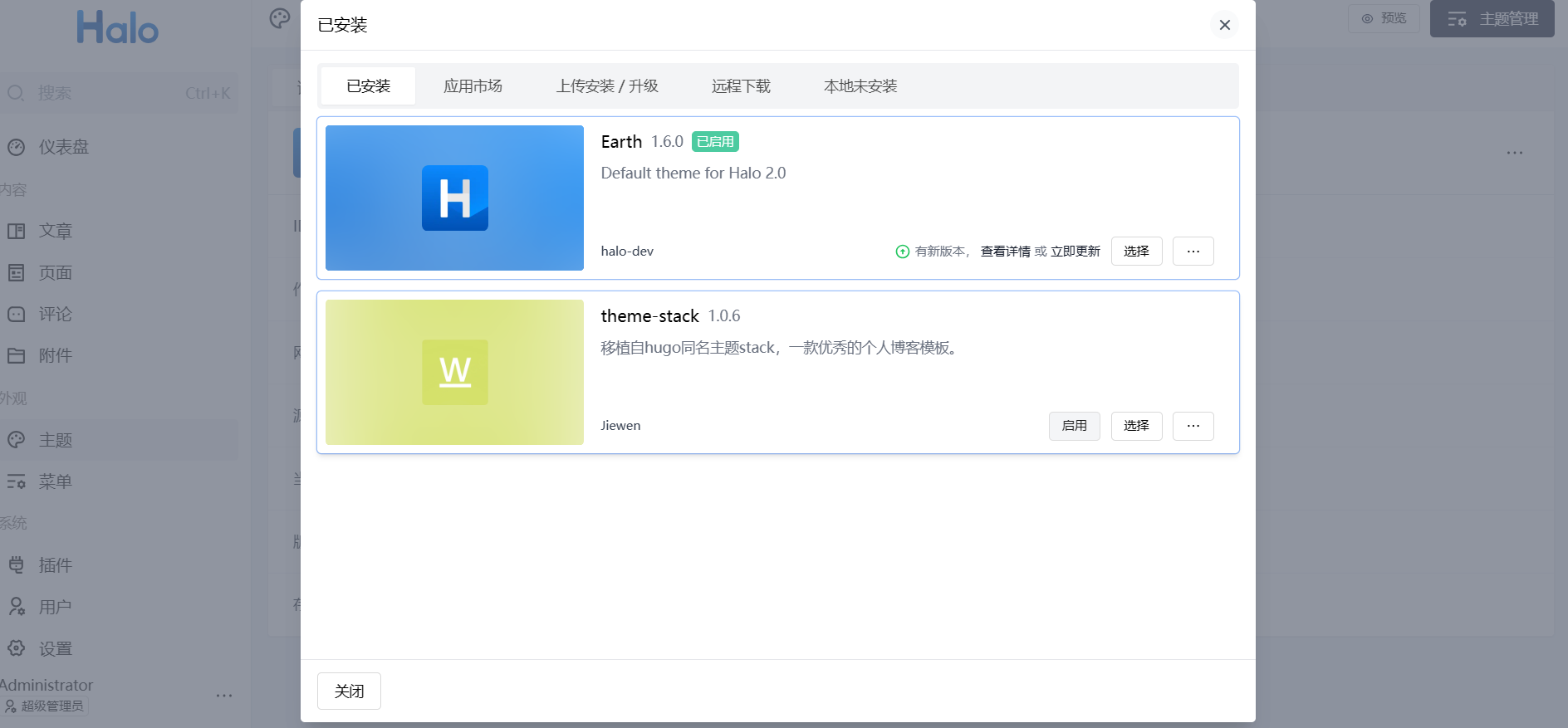Click the halo-dev author name

627,252
